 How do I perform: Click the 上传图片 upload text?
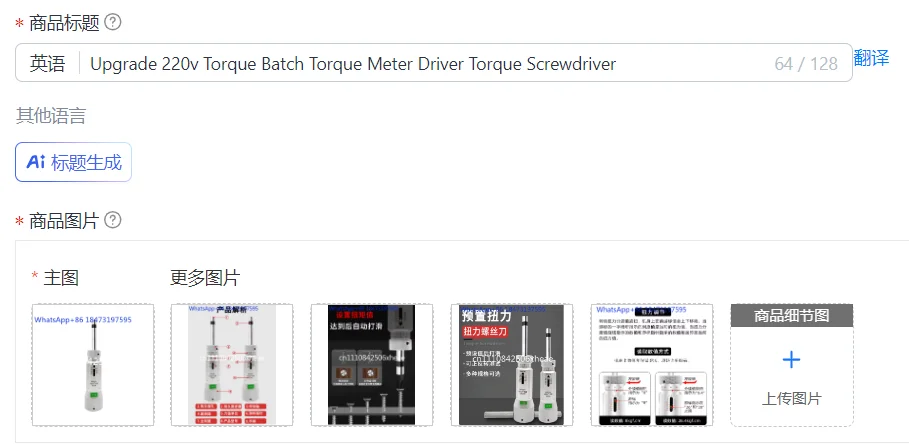(791, 399)
